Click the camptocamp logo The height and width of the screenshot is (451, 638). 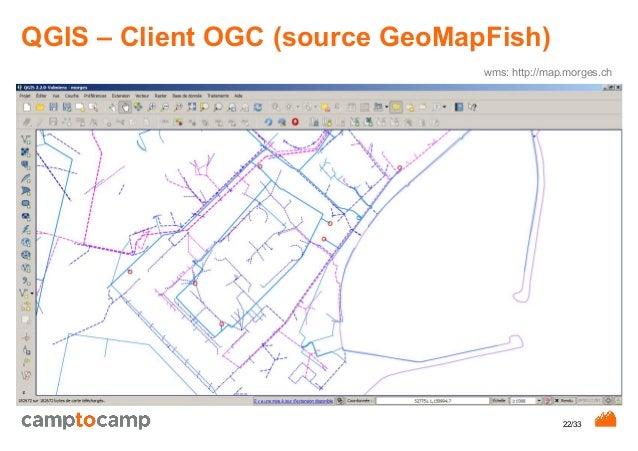[x=86, y=421]
